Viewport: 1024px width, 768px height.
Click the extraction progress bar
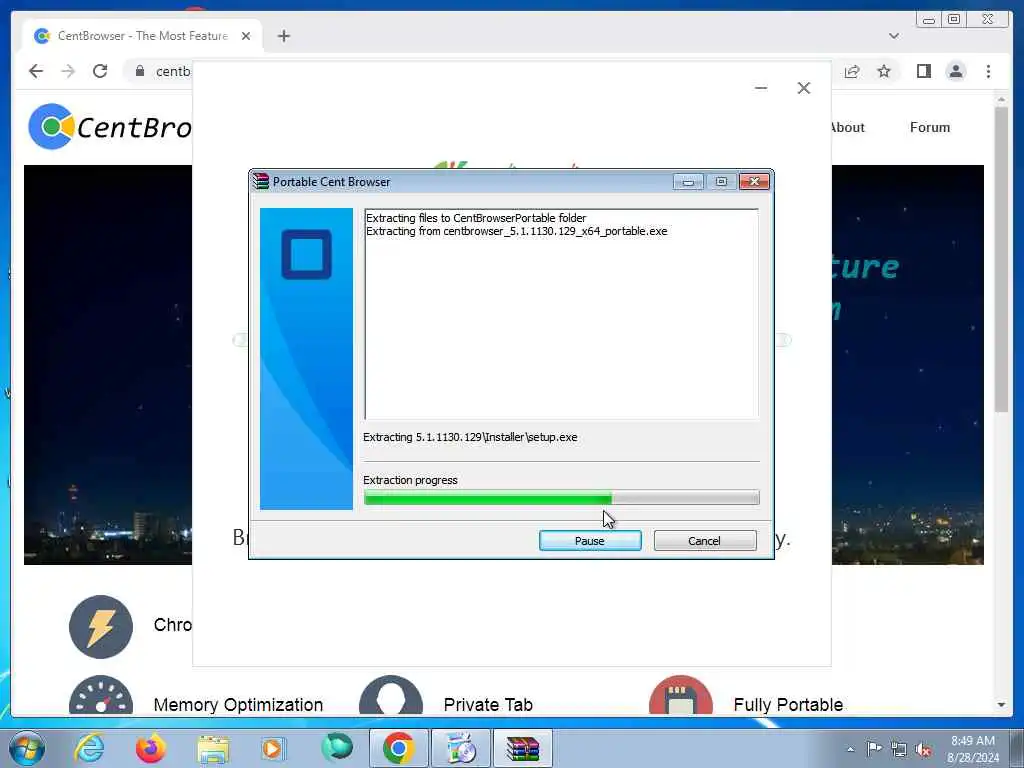tap(561, 498)
